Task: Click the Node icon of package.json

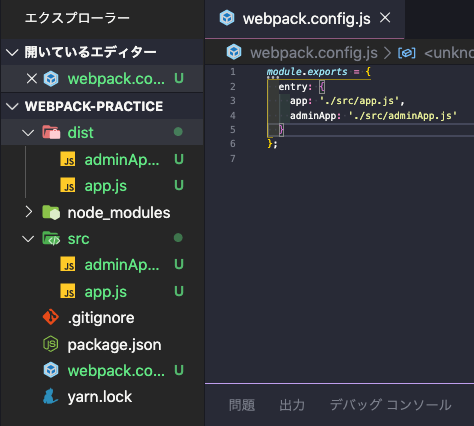Action: (51, 344)
